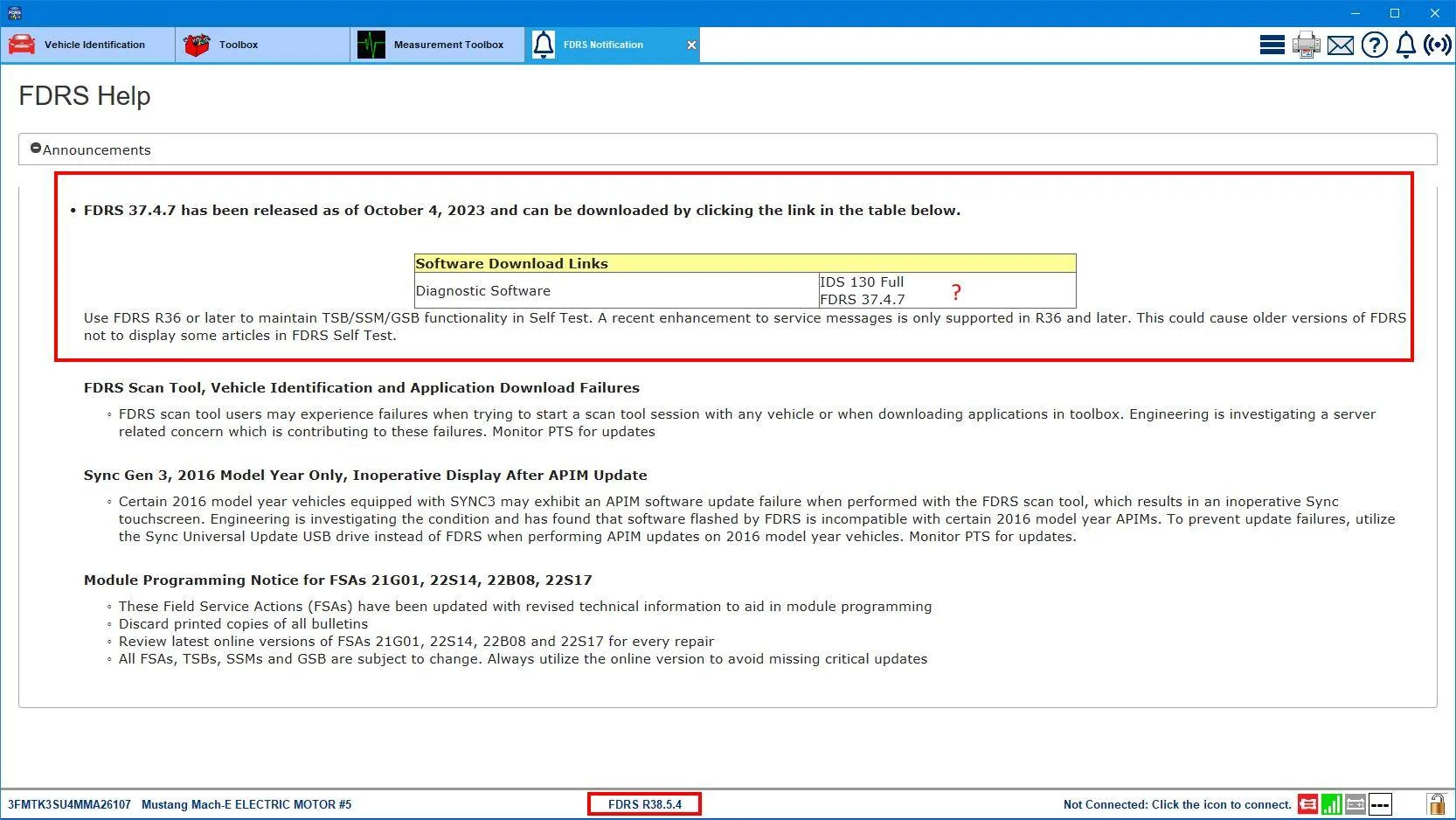Image resolution: width=1456 pixels, height=820 pixels.
Task: Click the 'Diagnostic Software' table cell
Action: 617,290
